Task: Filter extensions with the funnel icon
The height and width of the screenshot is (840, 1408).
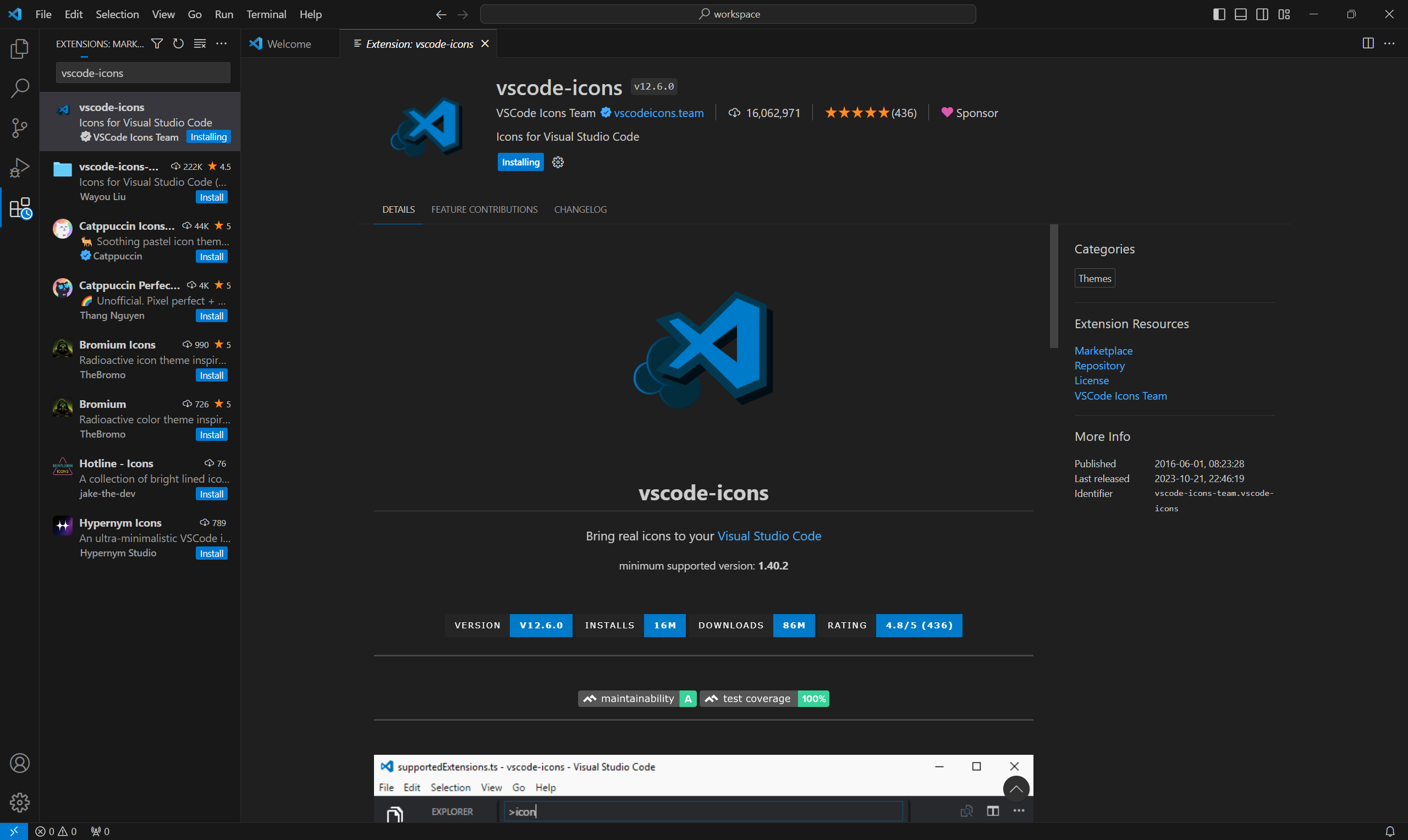Action: click(x=157, y=43)
